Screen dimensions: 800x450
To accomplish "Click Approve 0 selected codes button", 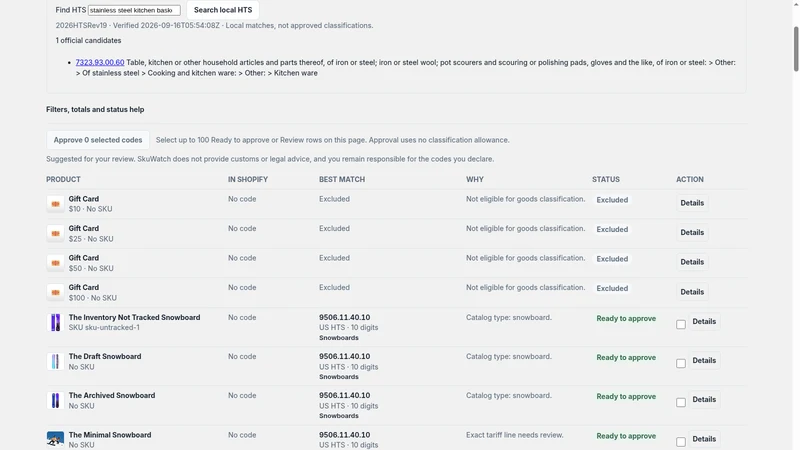I will point(98,140).
